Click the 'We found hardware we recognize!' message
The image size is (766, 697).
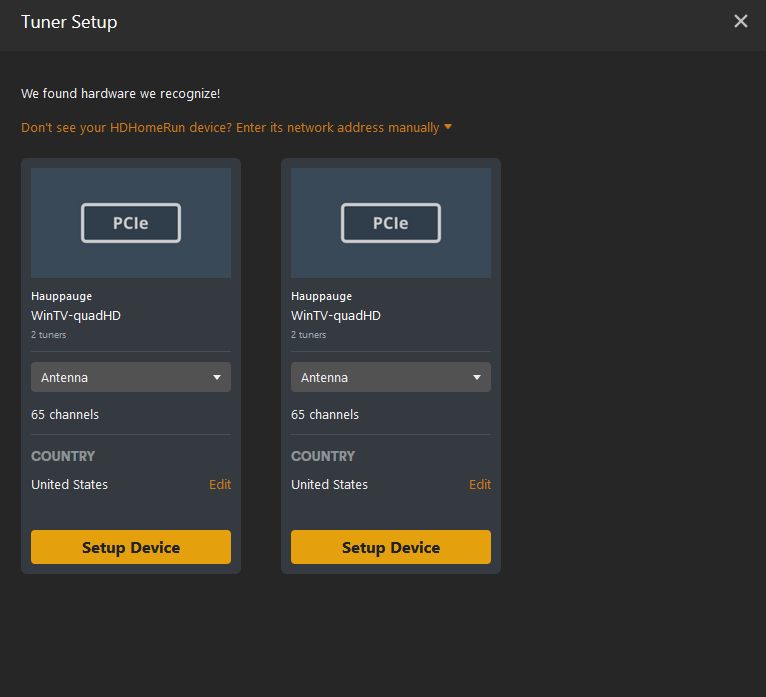pos(121,94)
